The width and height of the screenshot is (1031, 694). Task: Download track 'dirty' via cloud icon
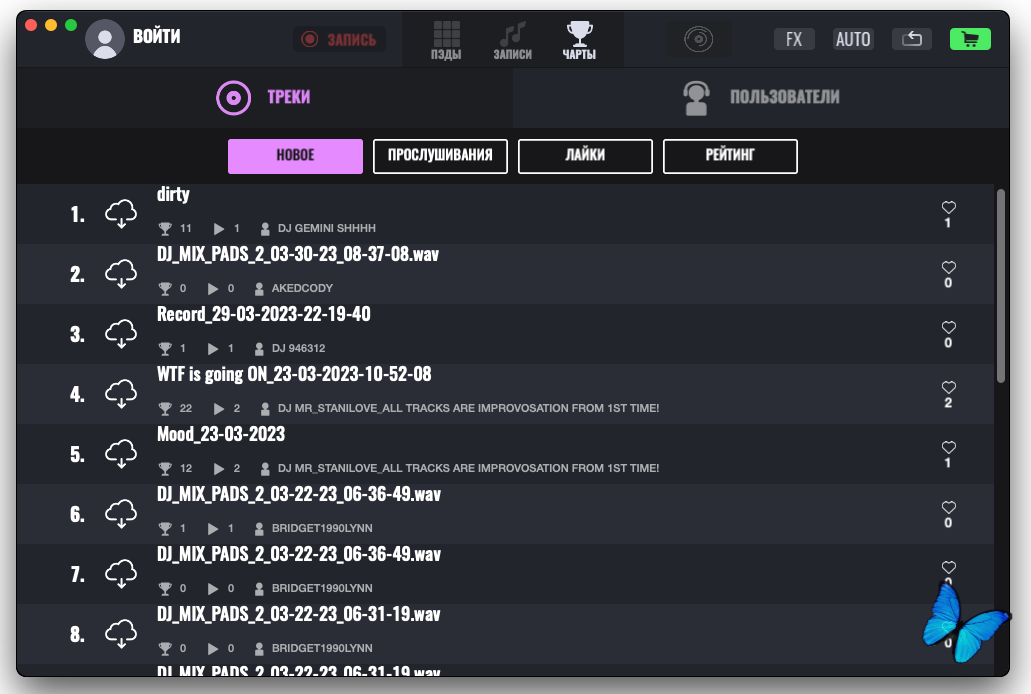click(x=121, y=214)
